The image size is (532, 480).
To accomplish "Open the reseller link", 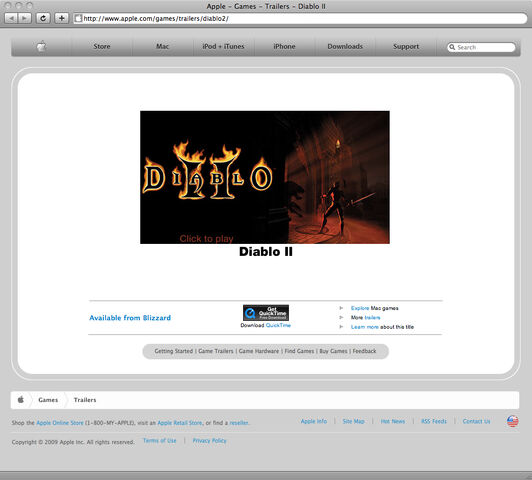I will click(x=239, y=423).
